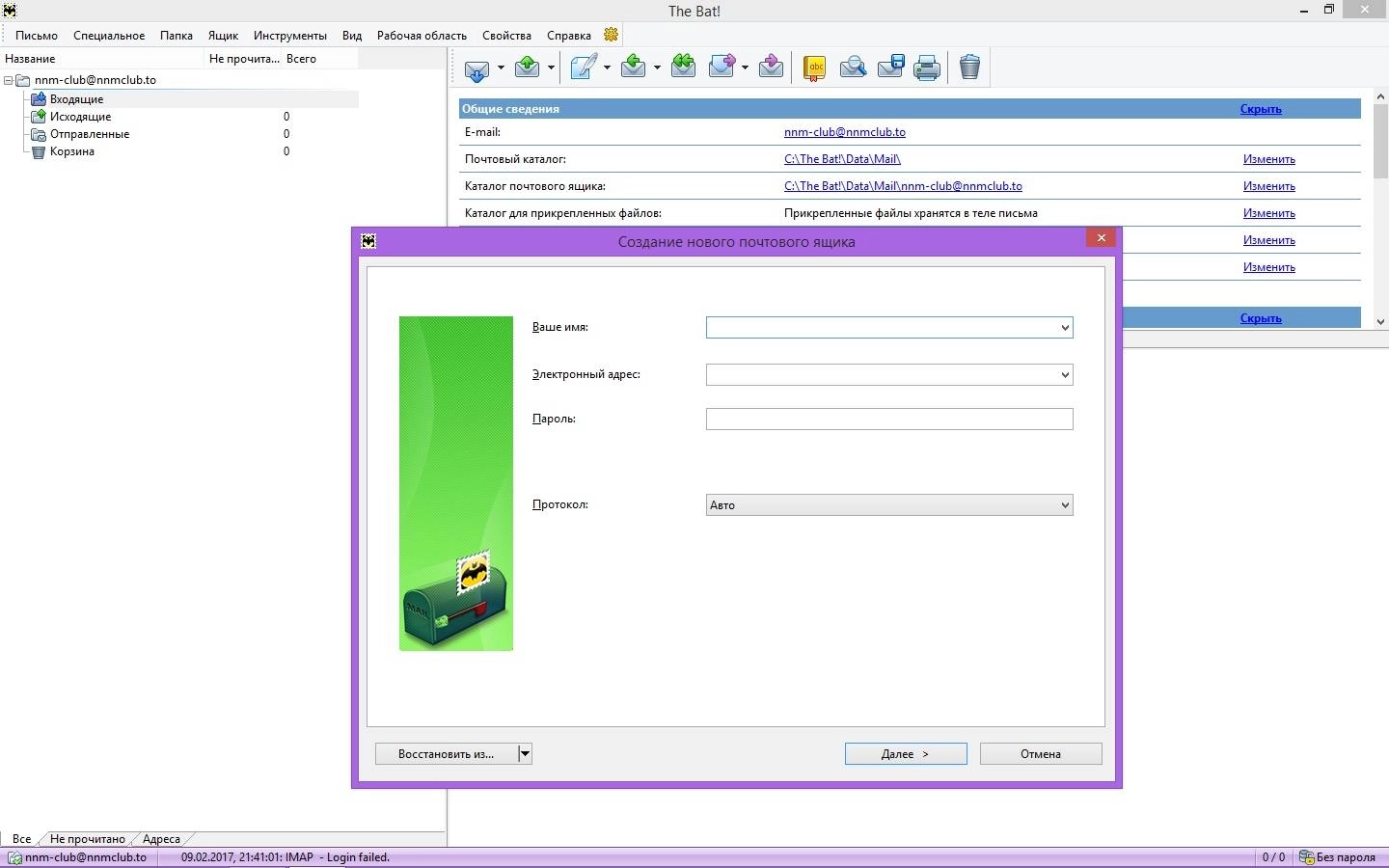The height and width of the screenshot is (868, 1389).
Task: Switch to the Адреса tab
Action: point(161,839)
